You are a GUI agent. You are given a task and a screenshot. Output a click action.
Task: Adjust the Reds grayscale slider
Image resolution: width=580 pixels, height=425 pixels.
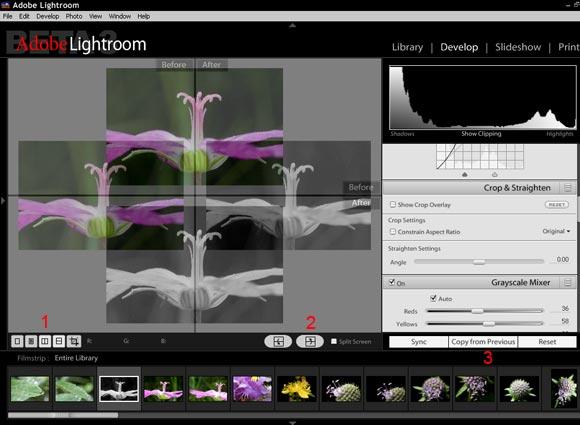click(x=485, y=311)
